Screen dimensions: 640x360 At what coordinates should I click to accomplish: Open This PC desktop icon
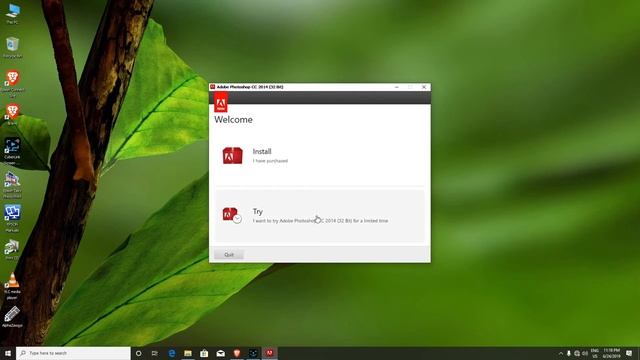[x=13, y=14]
